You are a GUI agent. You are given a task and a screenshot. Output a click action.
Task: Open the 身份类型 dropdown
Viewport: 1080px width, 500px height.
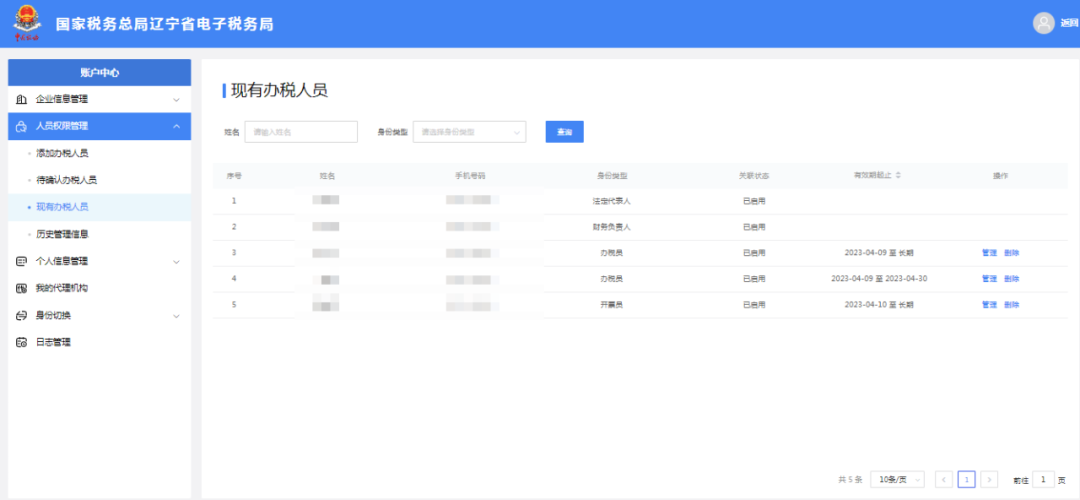click(469, 132)
